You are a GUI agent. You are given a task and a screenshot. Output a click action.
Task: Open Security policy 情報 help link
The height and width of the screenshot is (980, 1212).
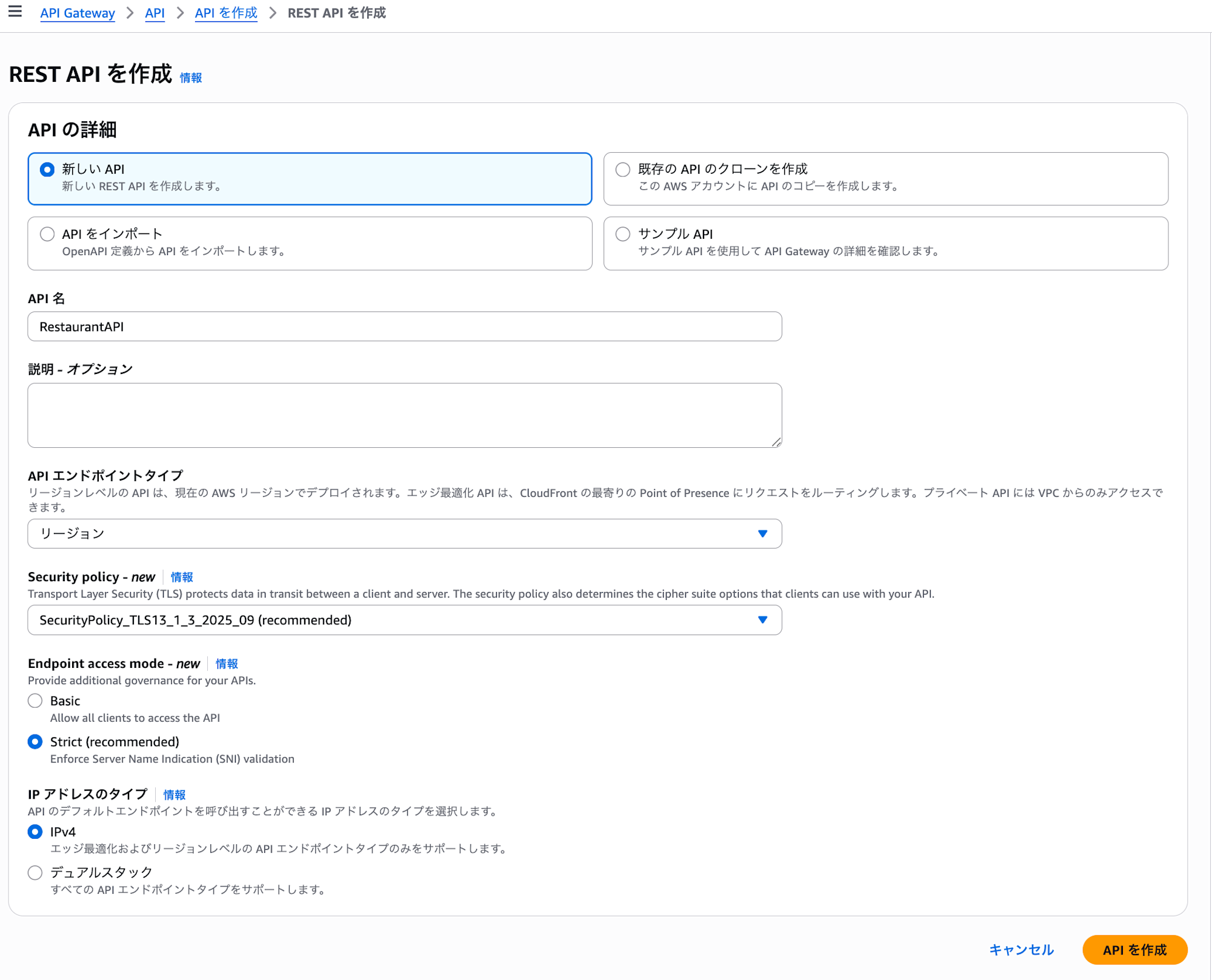pyautogui.click(x=182, y=577)
